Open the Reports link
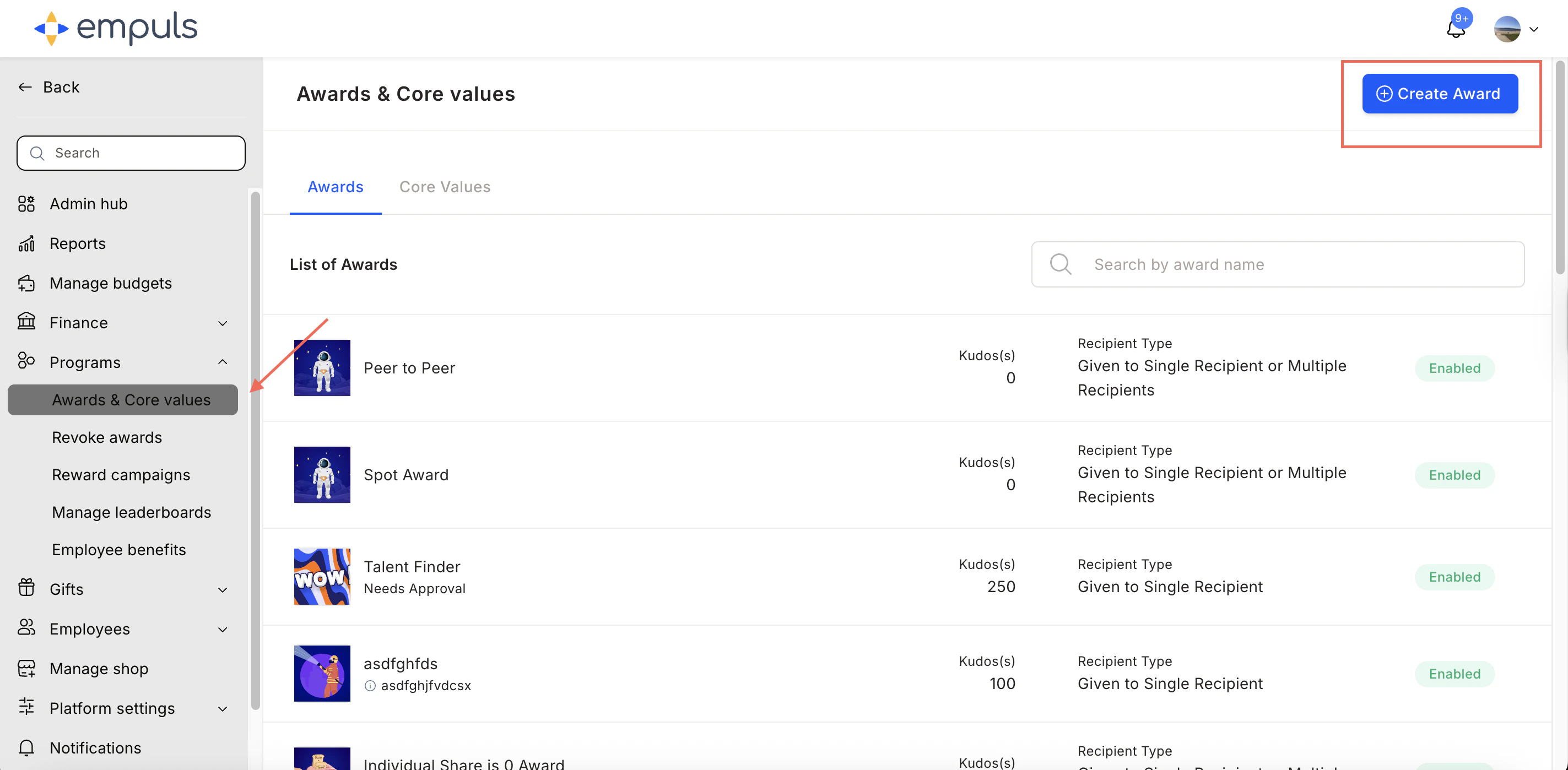The width and height of the screenshot is (1568, 770). pos(77,243)
